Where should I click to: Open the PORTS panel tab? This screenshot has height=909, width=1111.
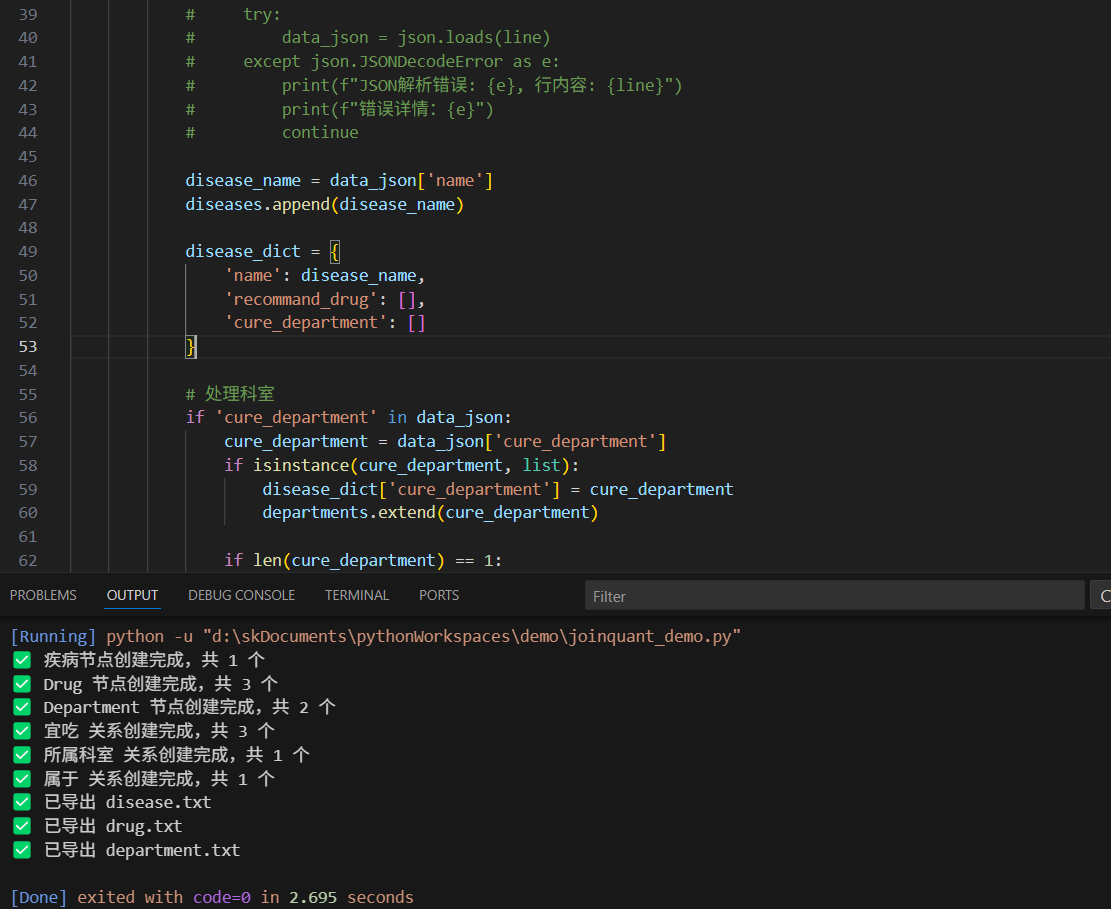(x=439, y=595)
